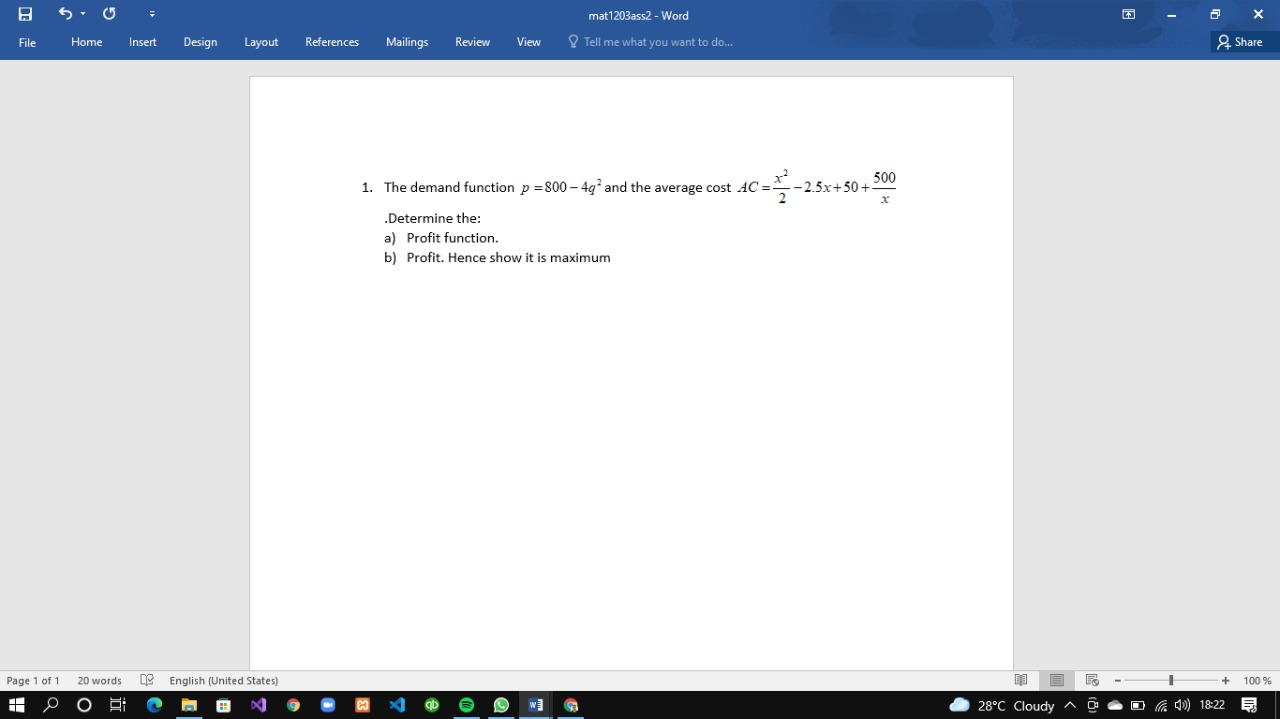Click the volume speaker tray icon
Viewport: 1280px width, 719px height.
click(1183, 705)
